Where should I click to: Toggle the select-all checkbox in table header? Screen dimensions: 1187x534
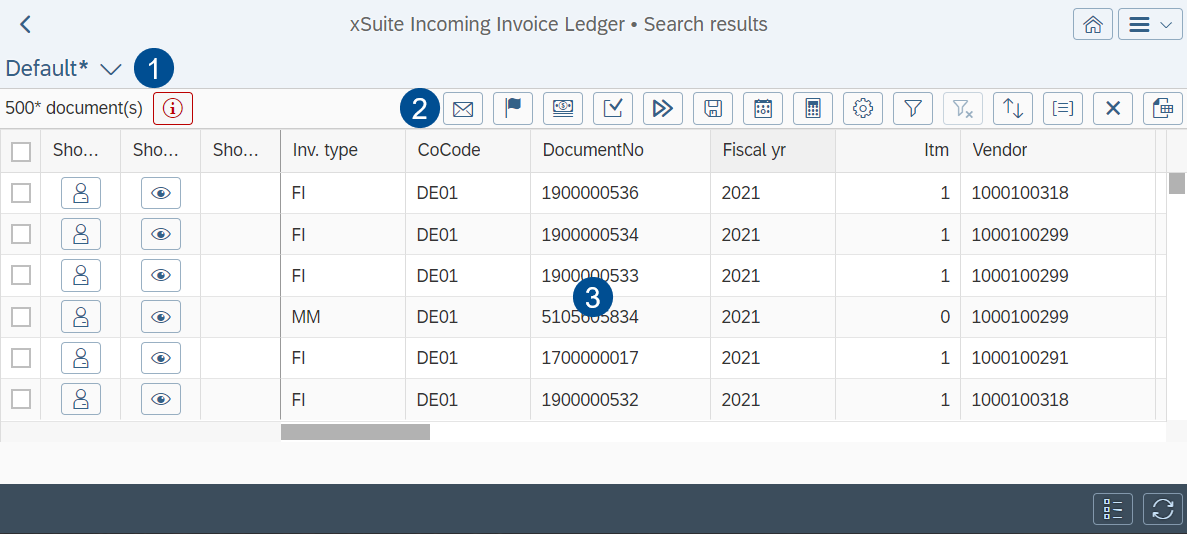click(x=21, y=152)
